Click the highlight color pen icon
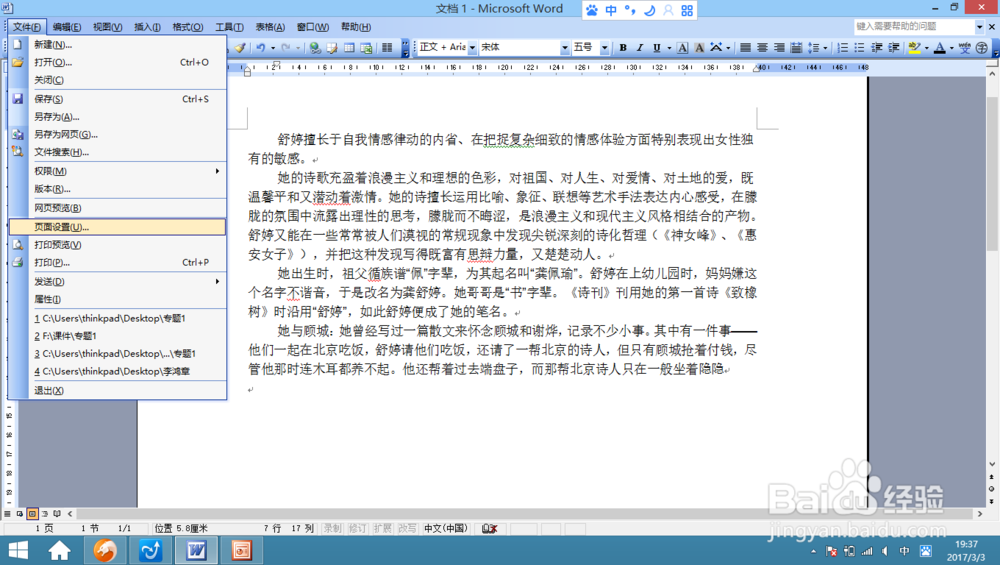Image resolution: width=1000 pixels, height=565 pixels. pyautogui.click(x=914, y=48)
